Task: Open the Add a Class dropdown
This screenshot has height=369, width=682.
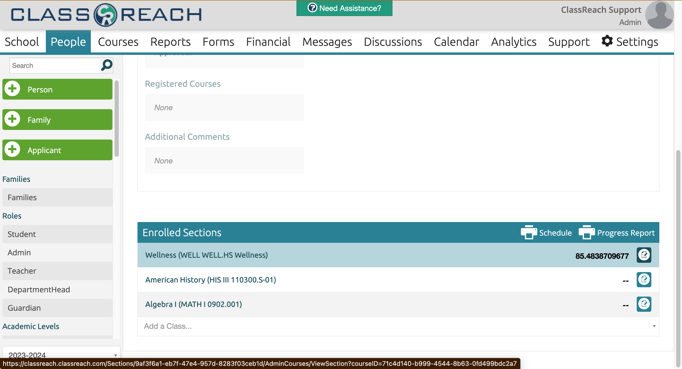Action: pos(398,326)
